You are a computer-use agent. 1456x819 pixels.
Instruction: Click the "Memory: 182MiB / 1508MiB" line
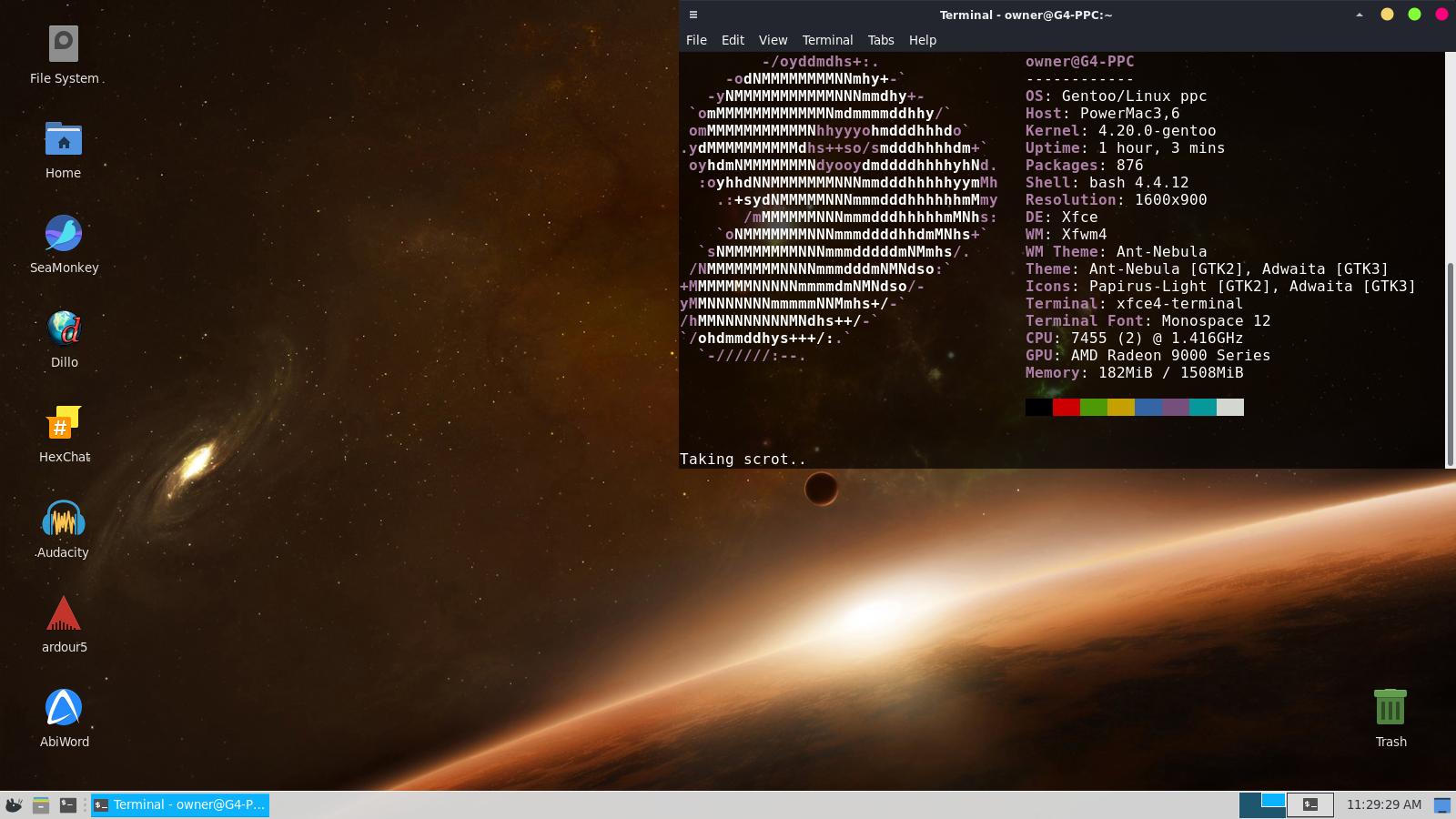coord(1135,373)
